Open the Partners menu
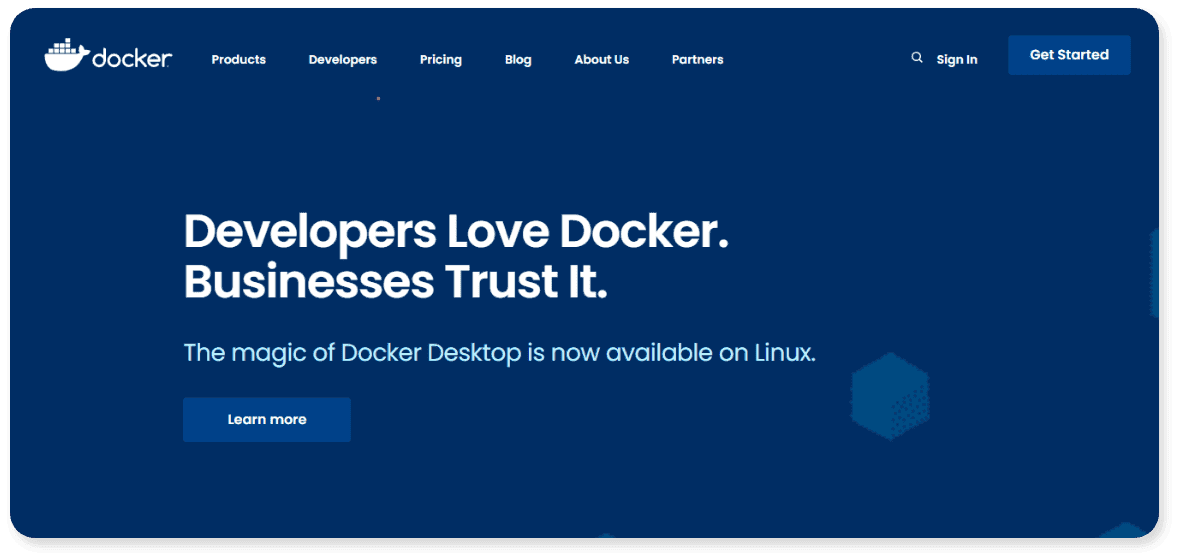This screenshot has height=560, width=1179. [x=698, y=59]
